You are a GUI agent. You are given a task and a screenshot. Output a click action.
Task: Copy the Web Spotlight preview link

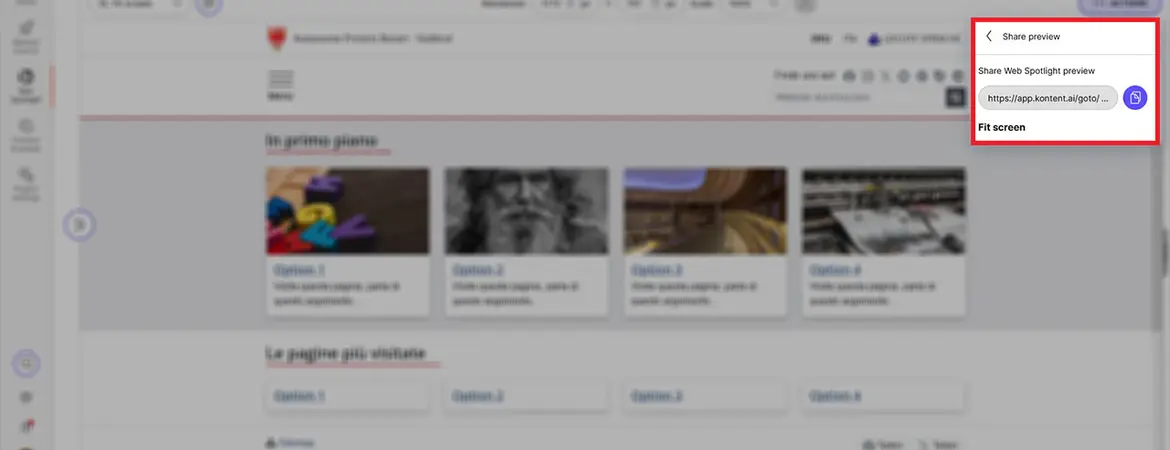click(x=1135, y=97)
